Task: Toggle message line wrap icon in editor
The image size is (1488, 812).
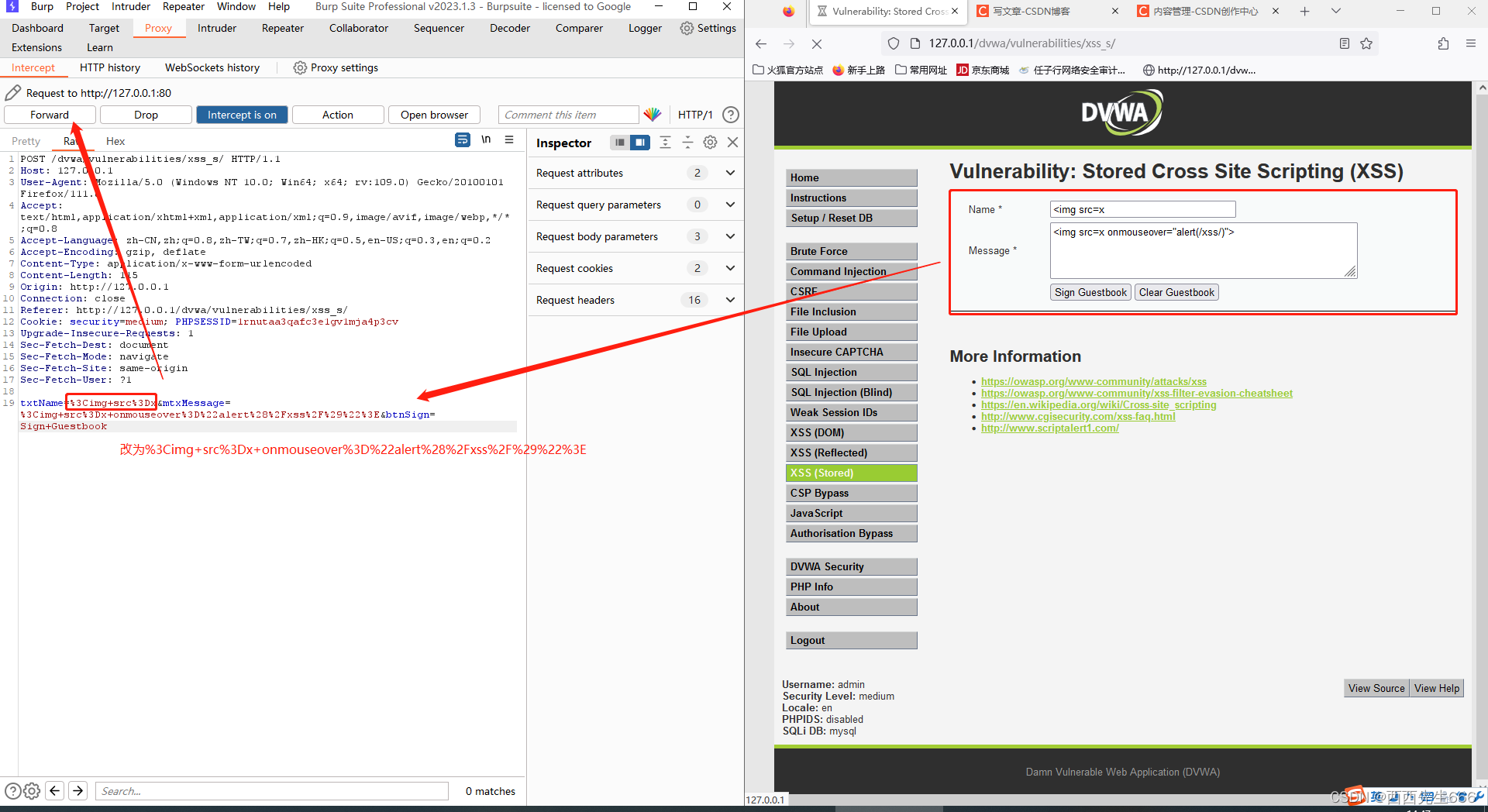Action: coord(463,140)
